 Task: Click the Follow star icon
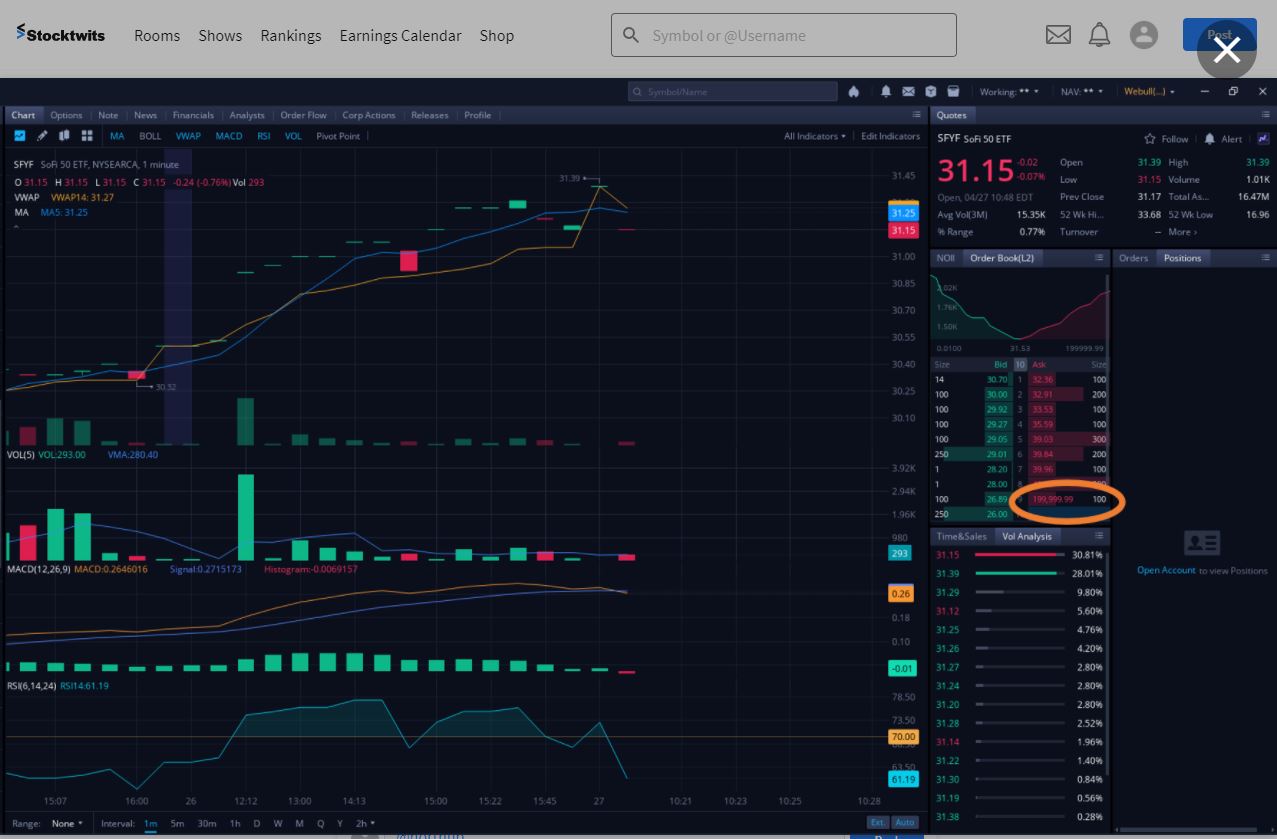(1150, 139)
